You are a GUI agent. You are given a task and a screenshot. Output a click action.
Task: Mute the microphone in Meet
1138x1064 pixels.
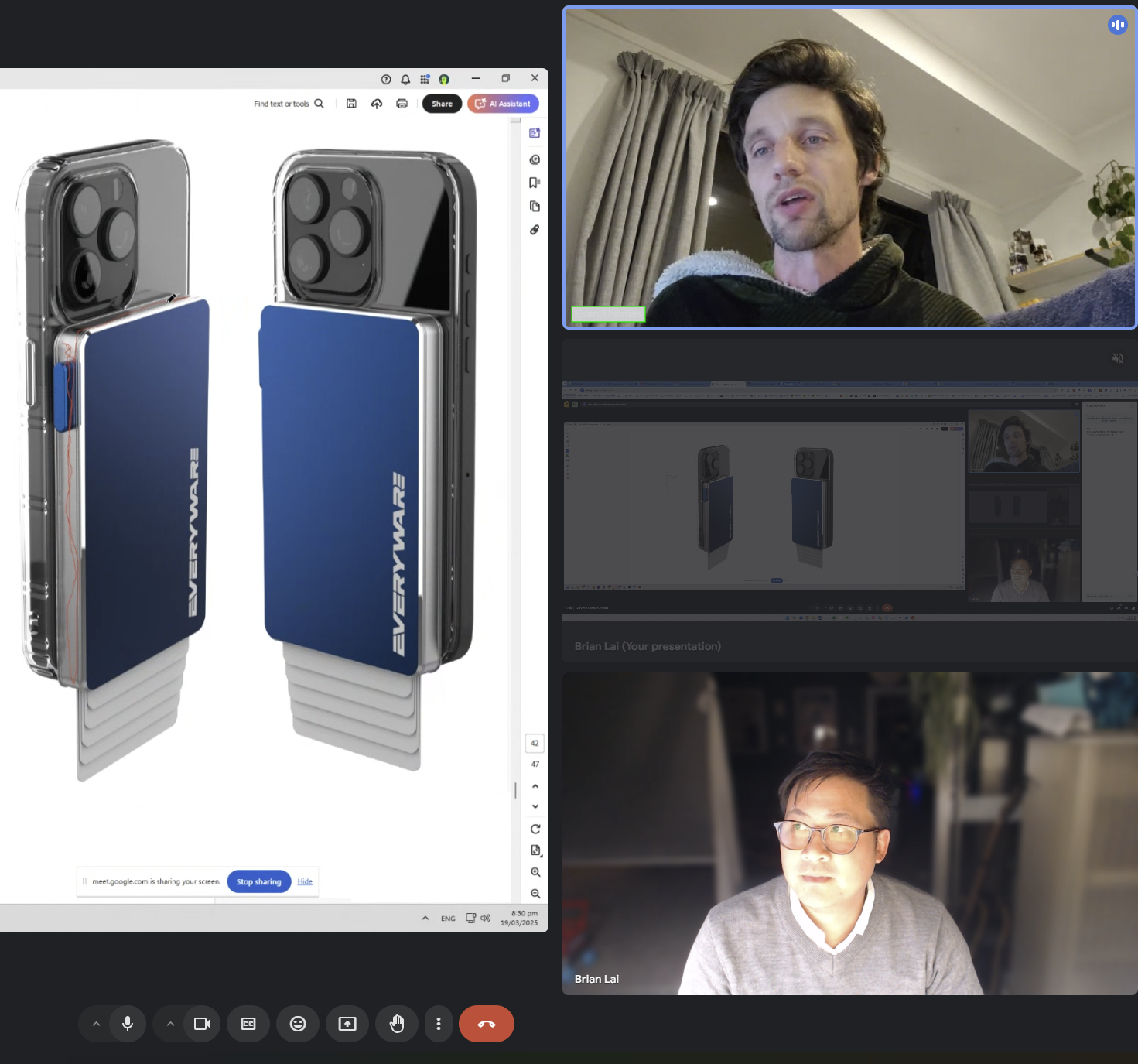[128, 1024]
